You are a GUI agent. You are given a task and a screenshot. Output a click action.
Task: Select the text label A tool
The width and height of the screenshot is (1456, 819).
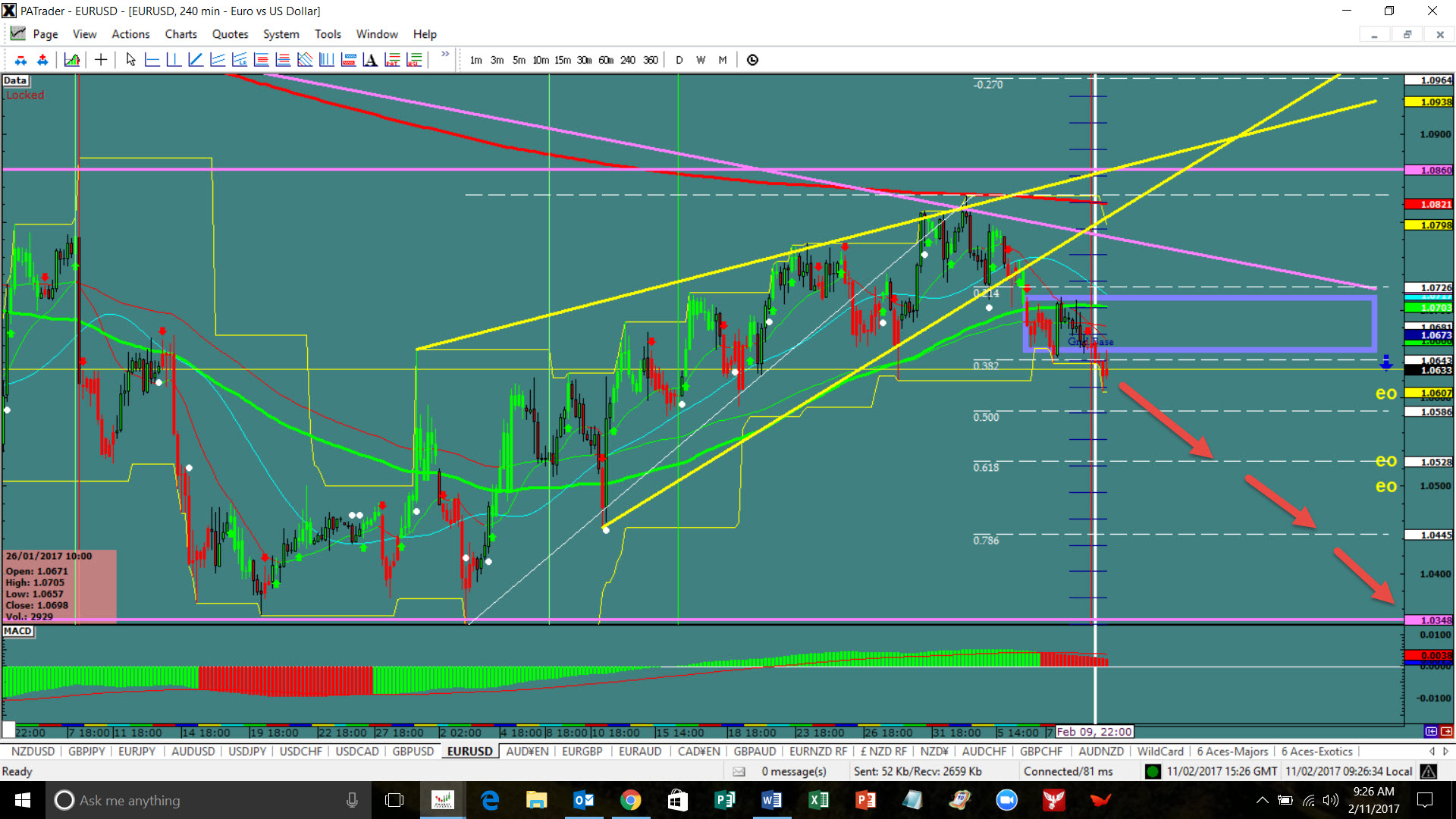tap(370, 60)
